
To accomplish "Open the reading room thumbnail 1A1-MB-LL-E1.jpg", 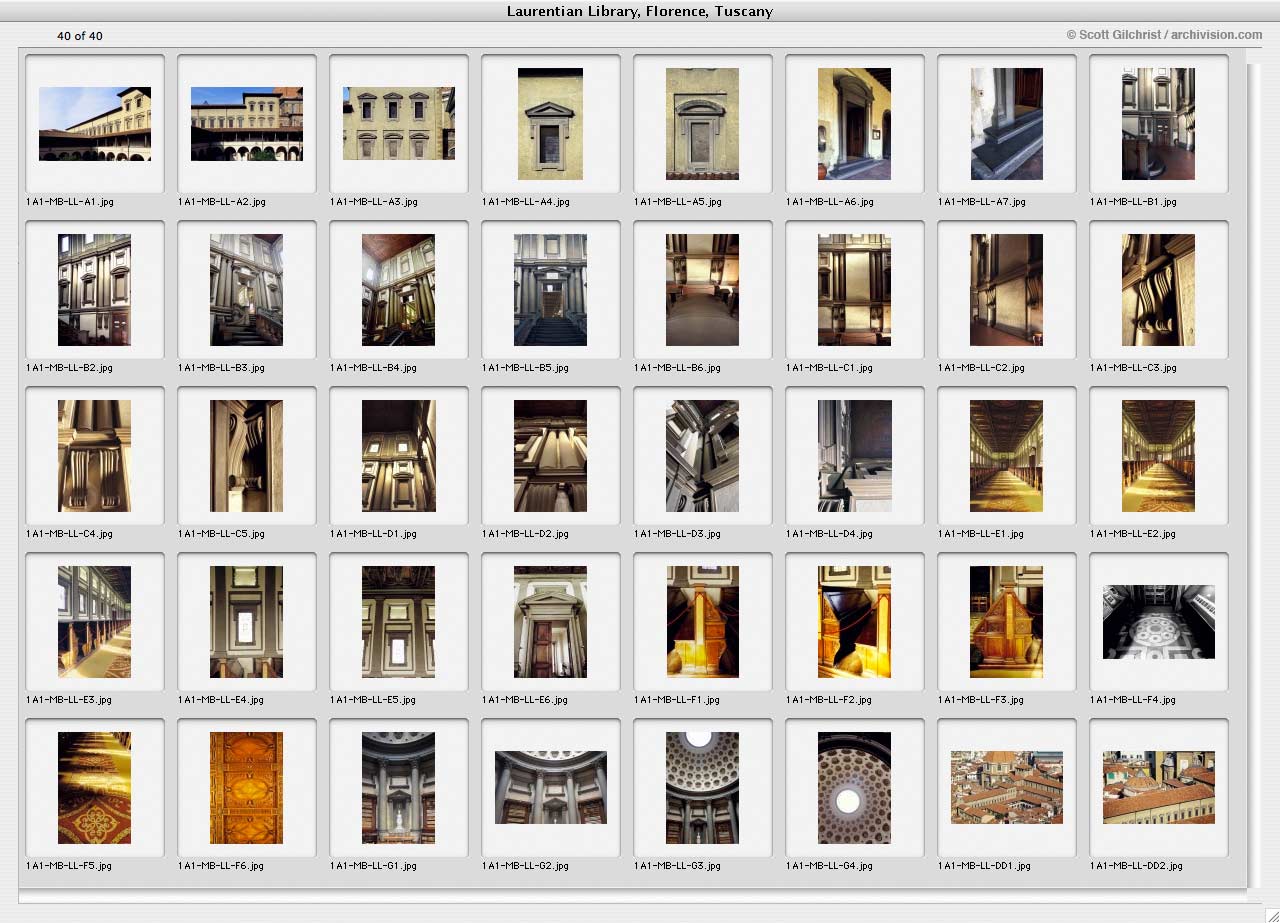I will pos(1007,456).
